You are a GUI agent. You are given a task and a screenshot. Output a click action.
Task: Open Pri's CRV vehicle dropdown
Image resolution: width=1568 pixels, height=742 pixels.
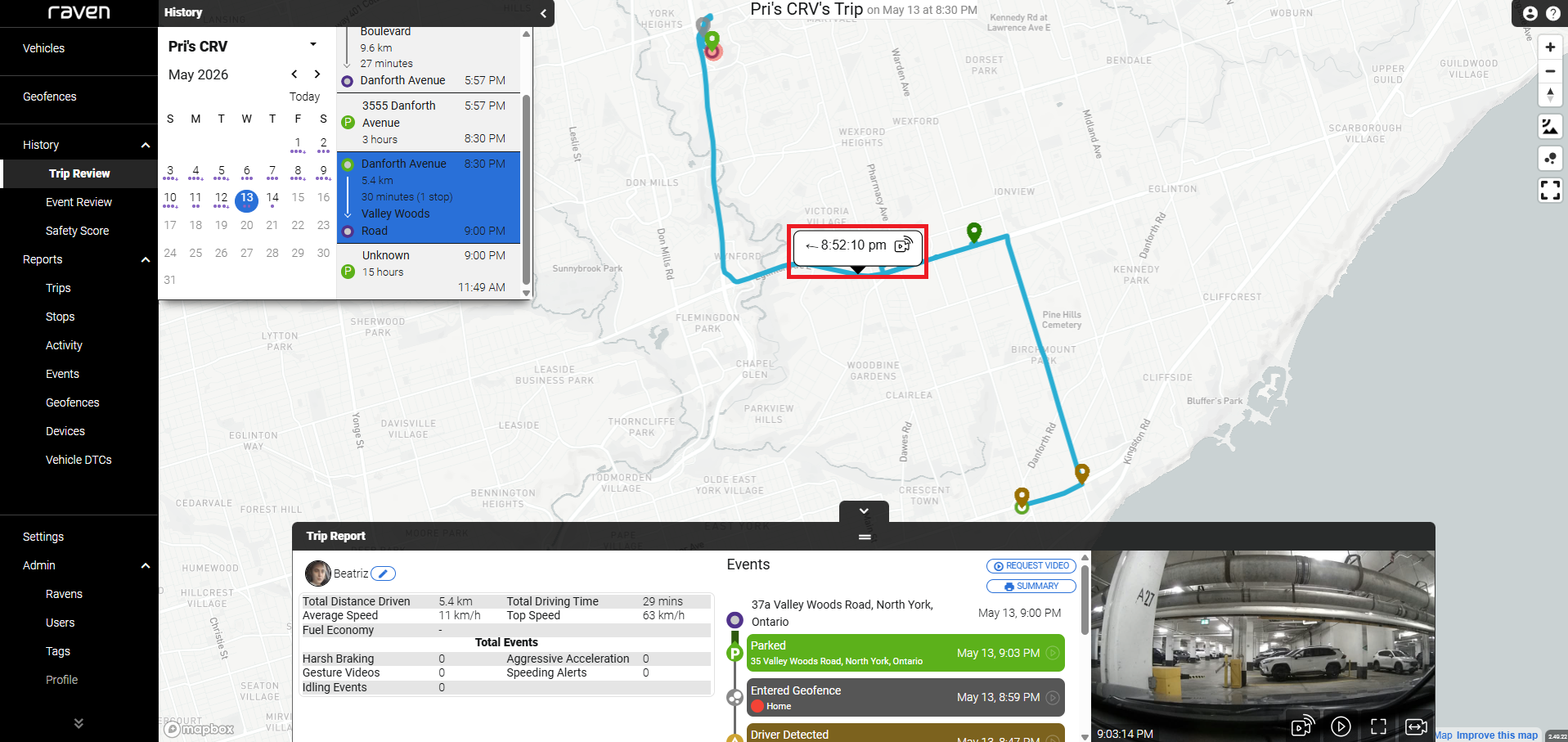tap(313, 45)
